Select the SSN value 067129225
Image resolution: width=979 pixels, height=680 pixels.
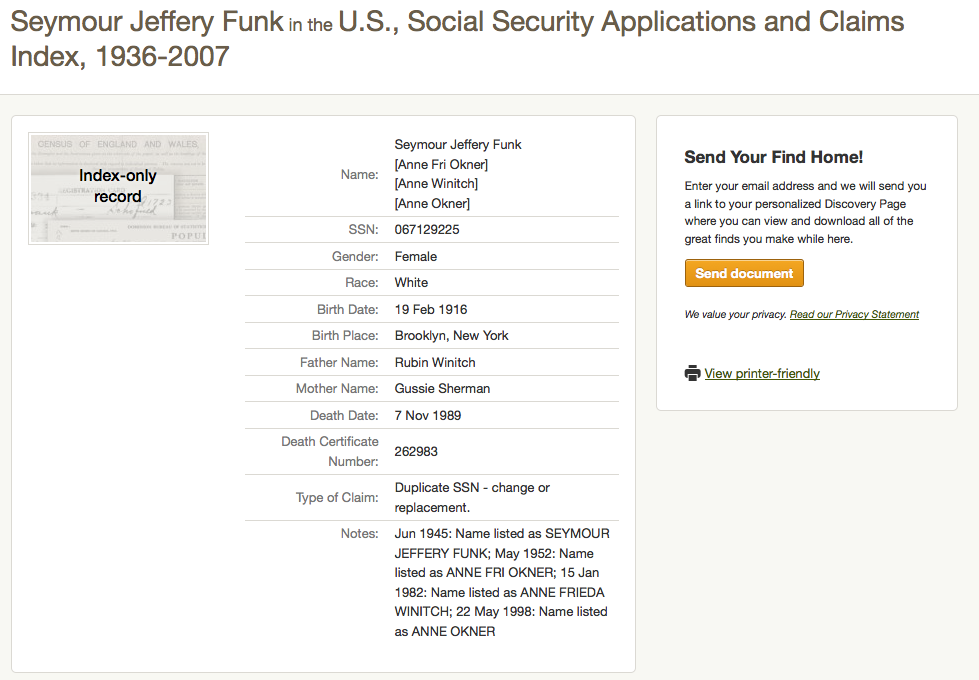(x=427, y=230)
